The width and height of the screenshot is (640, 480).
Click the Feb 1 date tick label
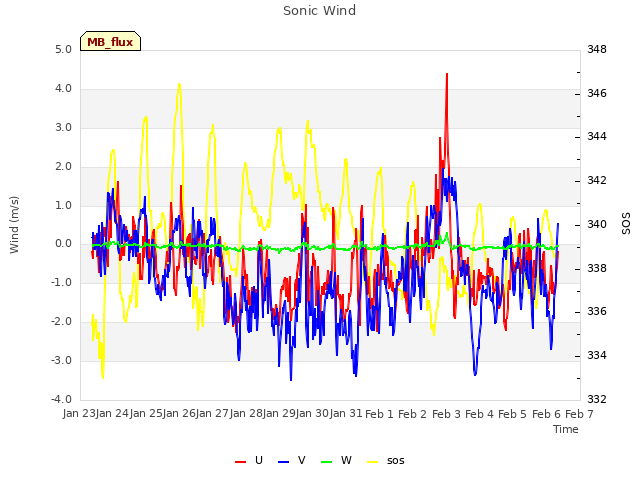click(x=379, y=414)
